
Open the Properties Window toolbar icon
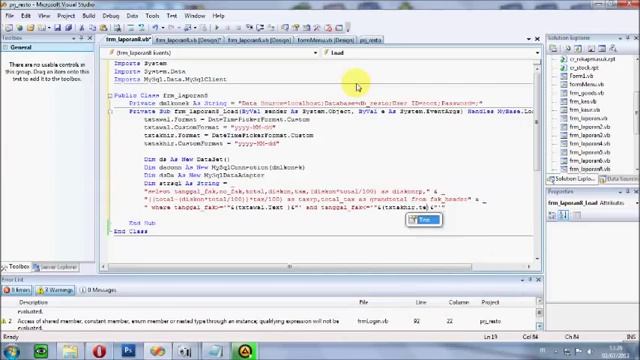(296, 28)
